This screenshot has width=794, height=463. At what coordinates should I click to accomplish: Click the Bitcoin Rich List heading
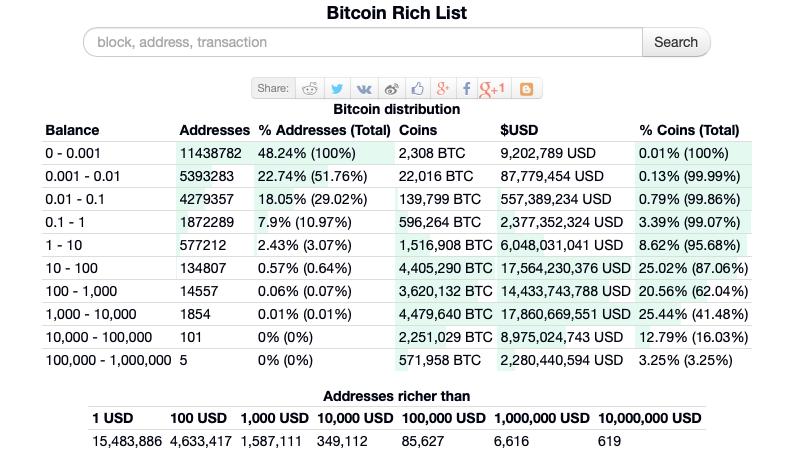click(397, 13)
